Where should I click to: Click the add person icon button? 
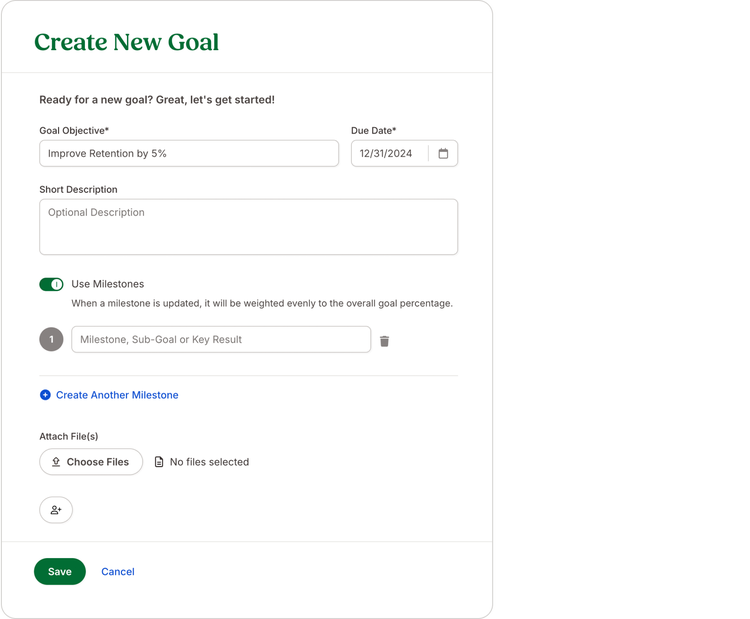tap(56, 510)
